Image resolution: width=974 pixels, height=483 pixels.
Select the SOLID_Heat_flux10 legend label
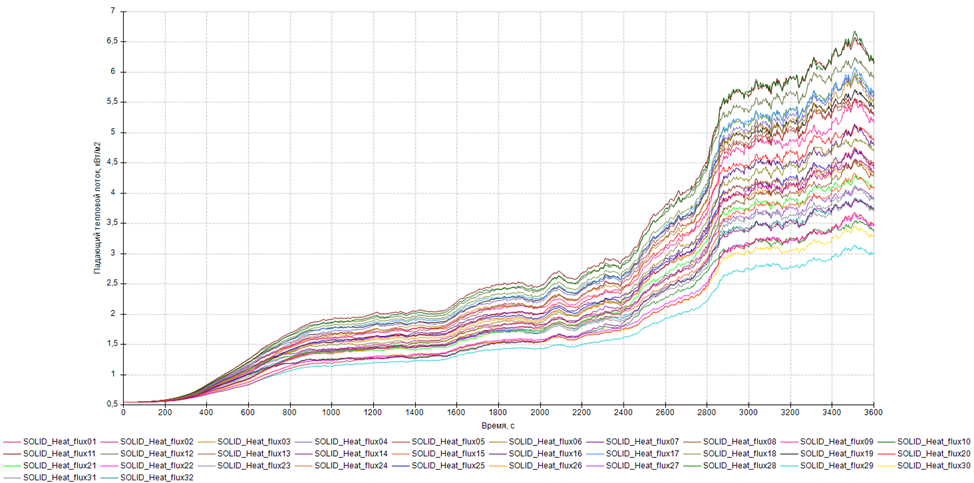932,441
